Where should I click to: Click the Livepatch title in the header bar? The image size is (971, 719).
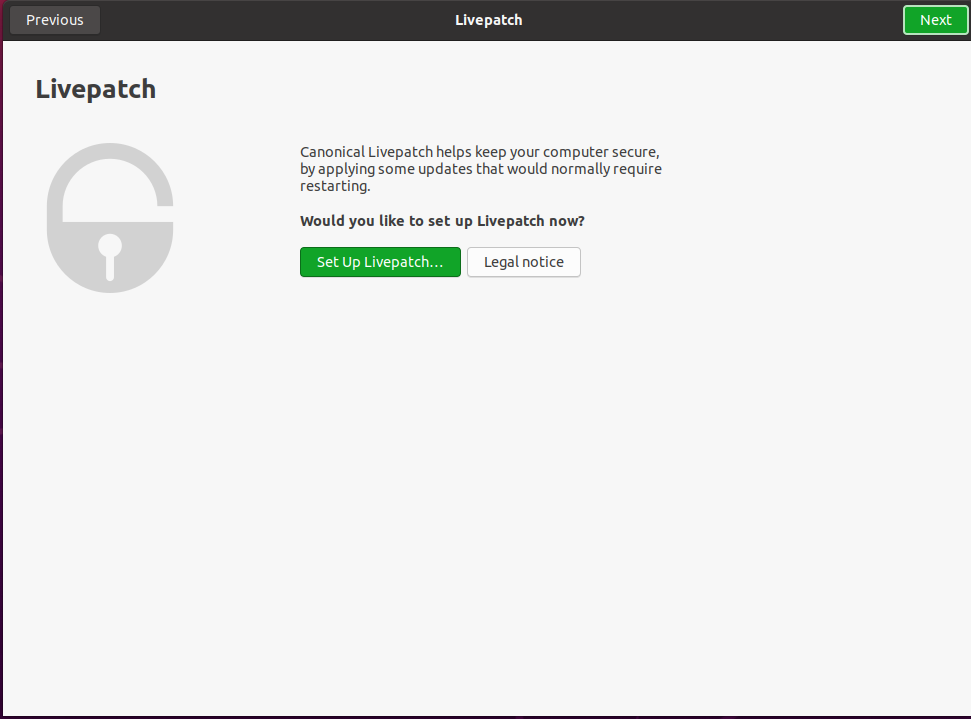coord(489,20)
